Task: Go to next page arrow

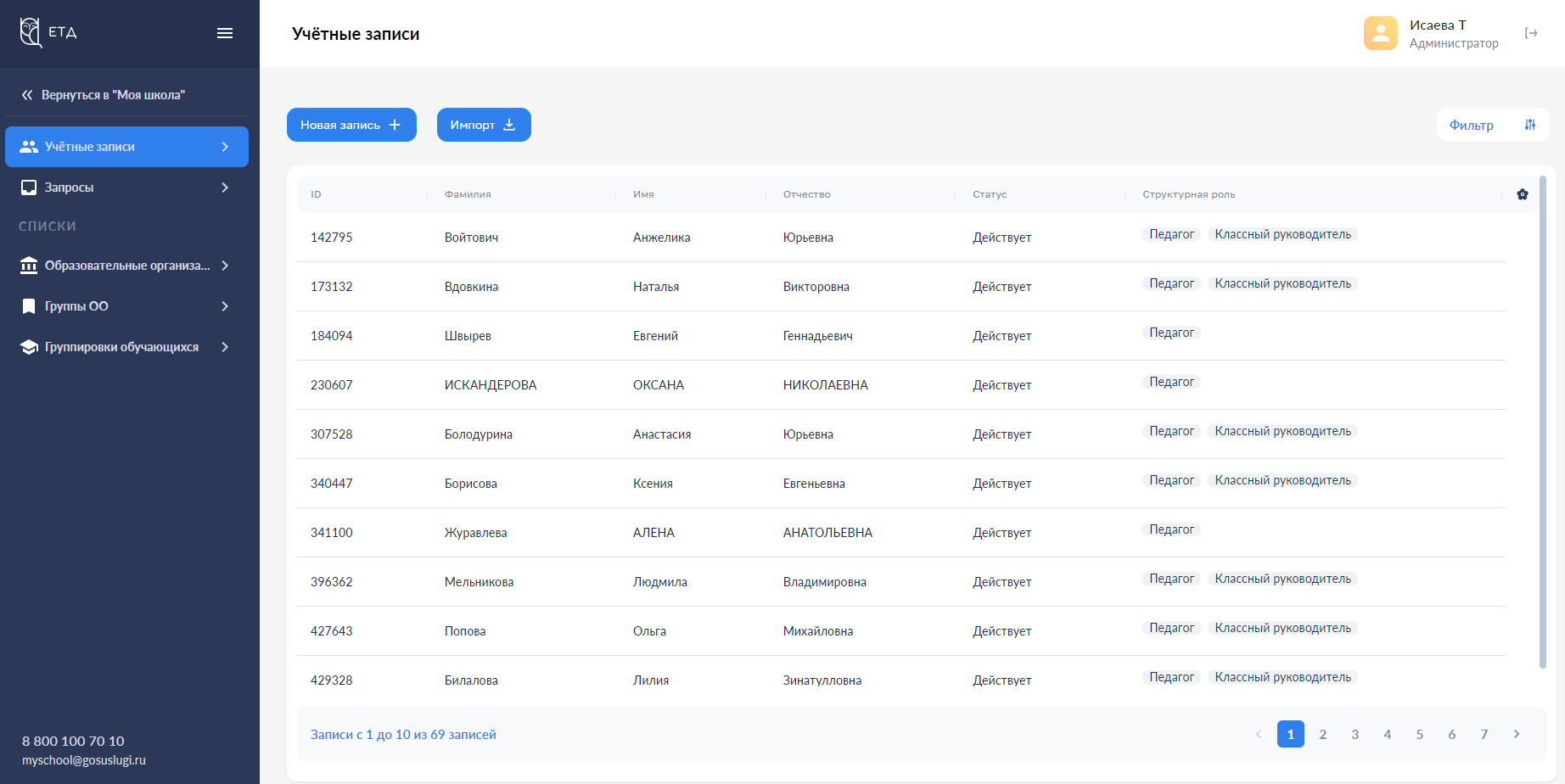Action: [1517, 734]
